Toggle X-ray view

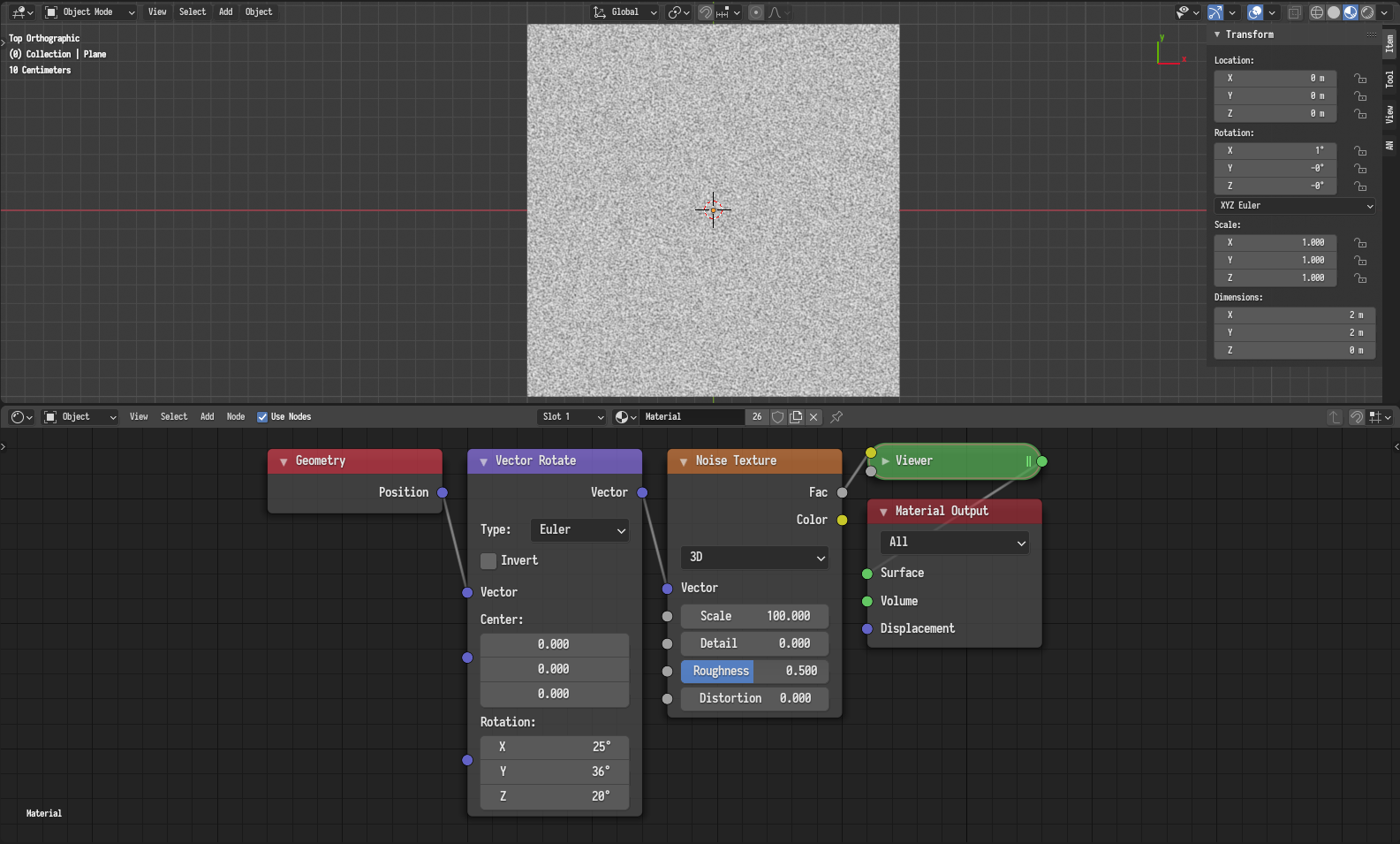[x=1295, y=12]
